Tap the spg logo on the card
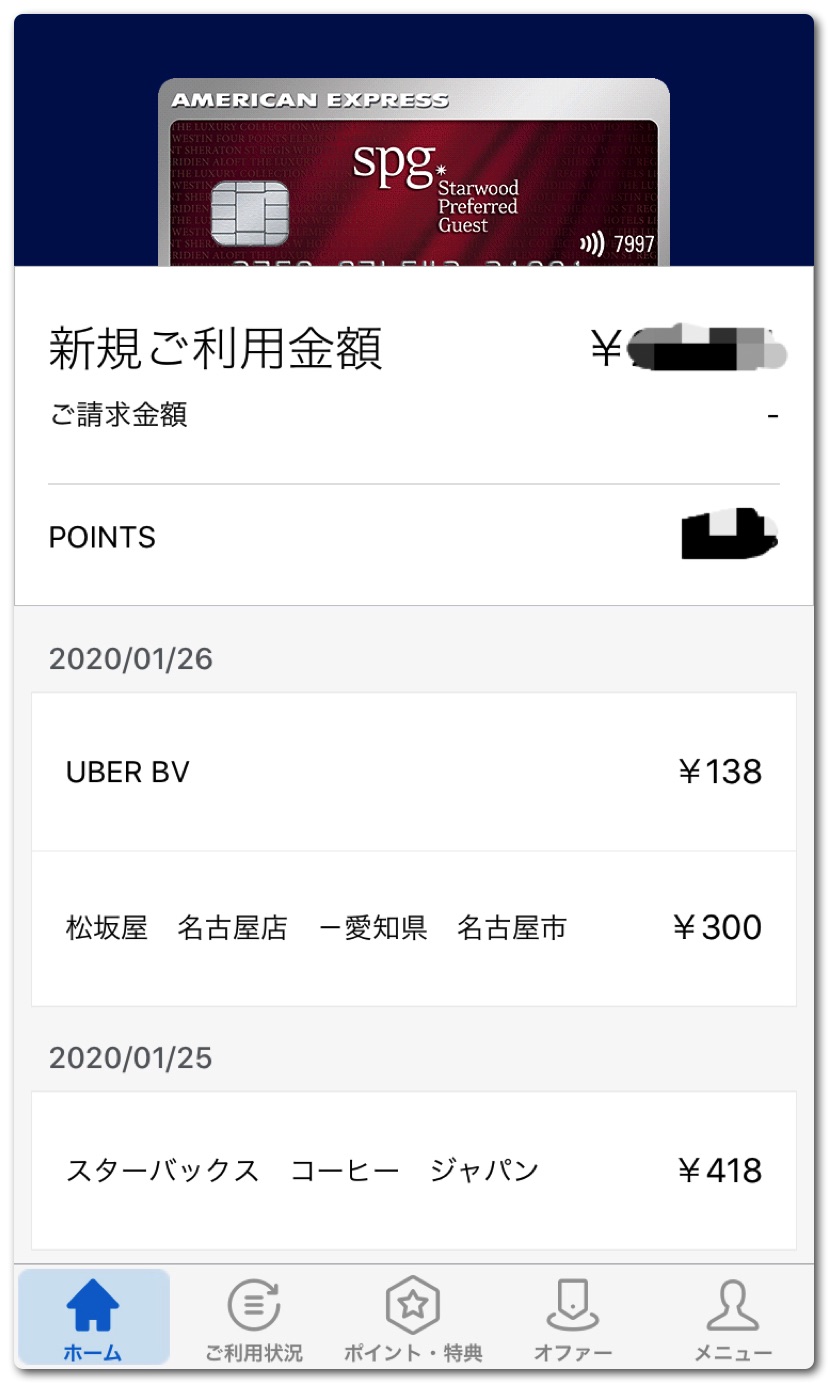The width and height of the screenshot is (828, 1383). tap(393, 164)
